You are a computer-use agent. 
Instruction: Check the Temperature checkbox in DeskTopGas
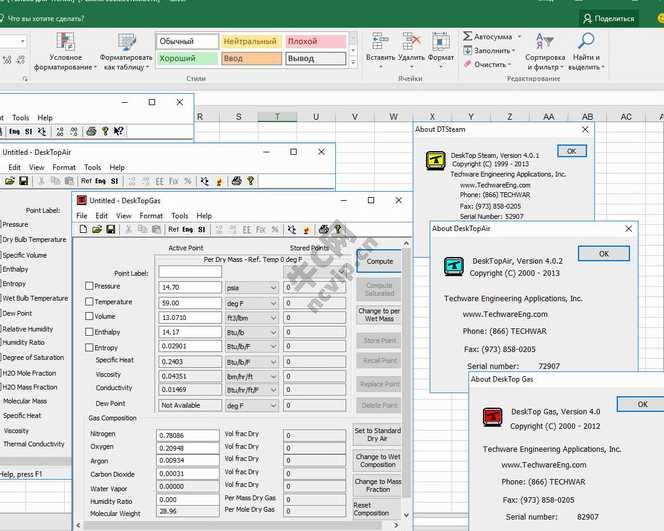89,301
